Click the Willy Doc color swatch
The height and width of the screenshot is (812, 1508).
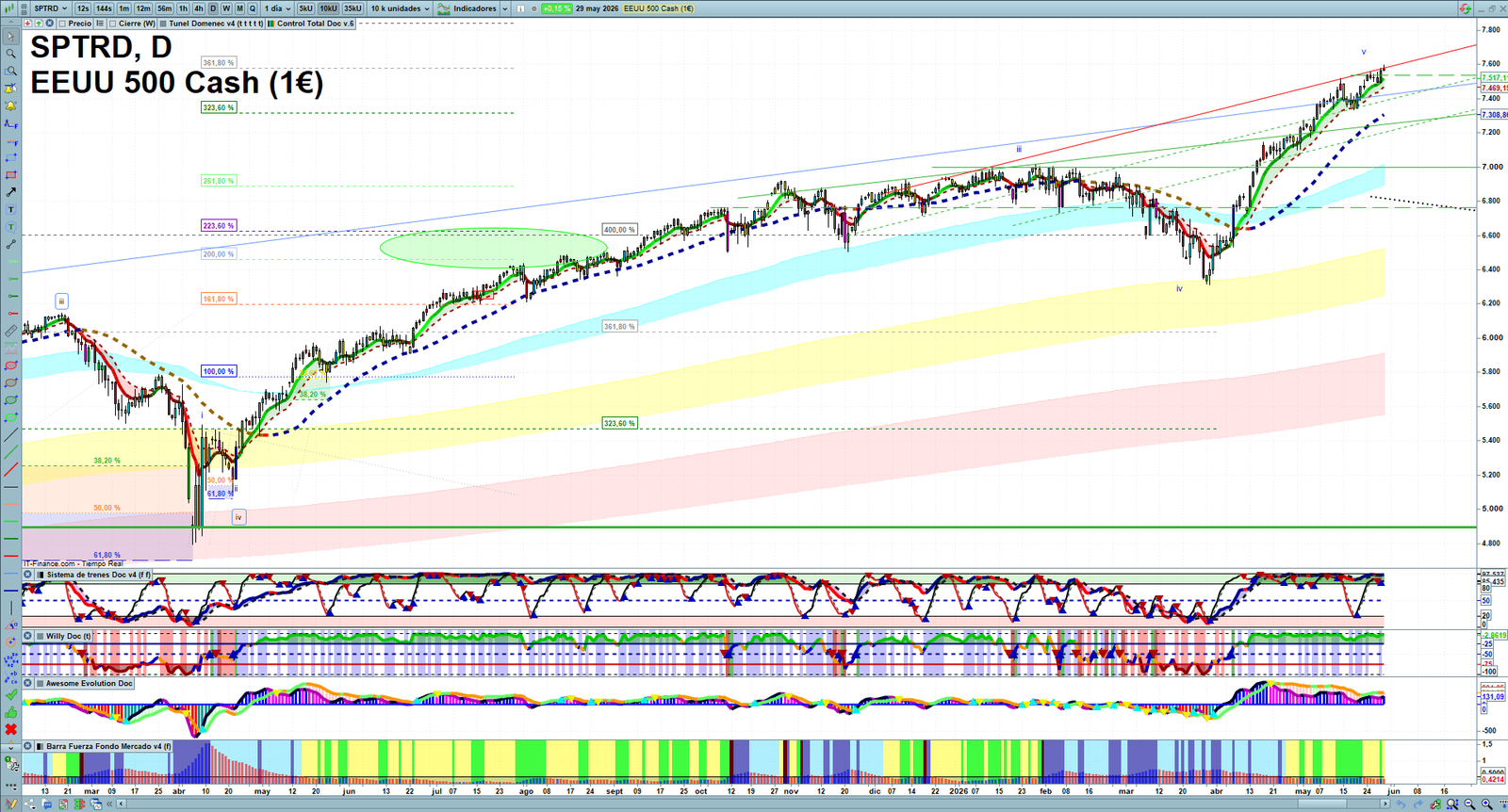40,636
